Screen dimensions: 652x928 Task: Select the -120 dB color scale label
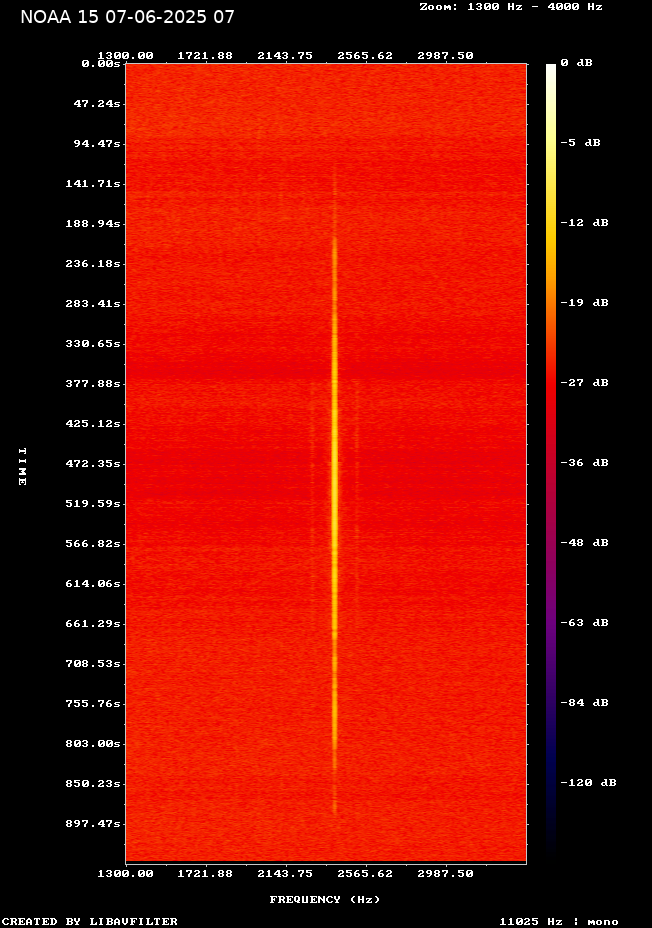(x=587, y=783)
